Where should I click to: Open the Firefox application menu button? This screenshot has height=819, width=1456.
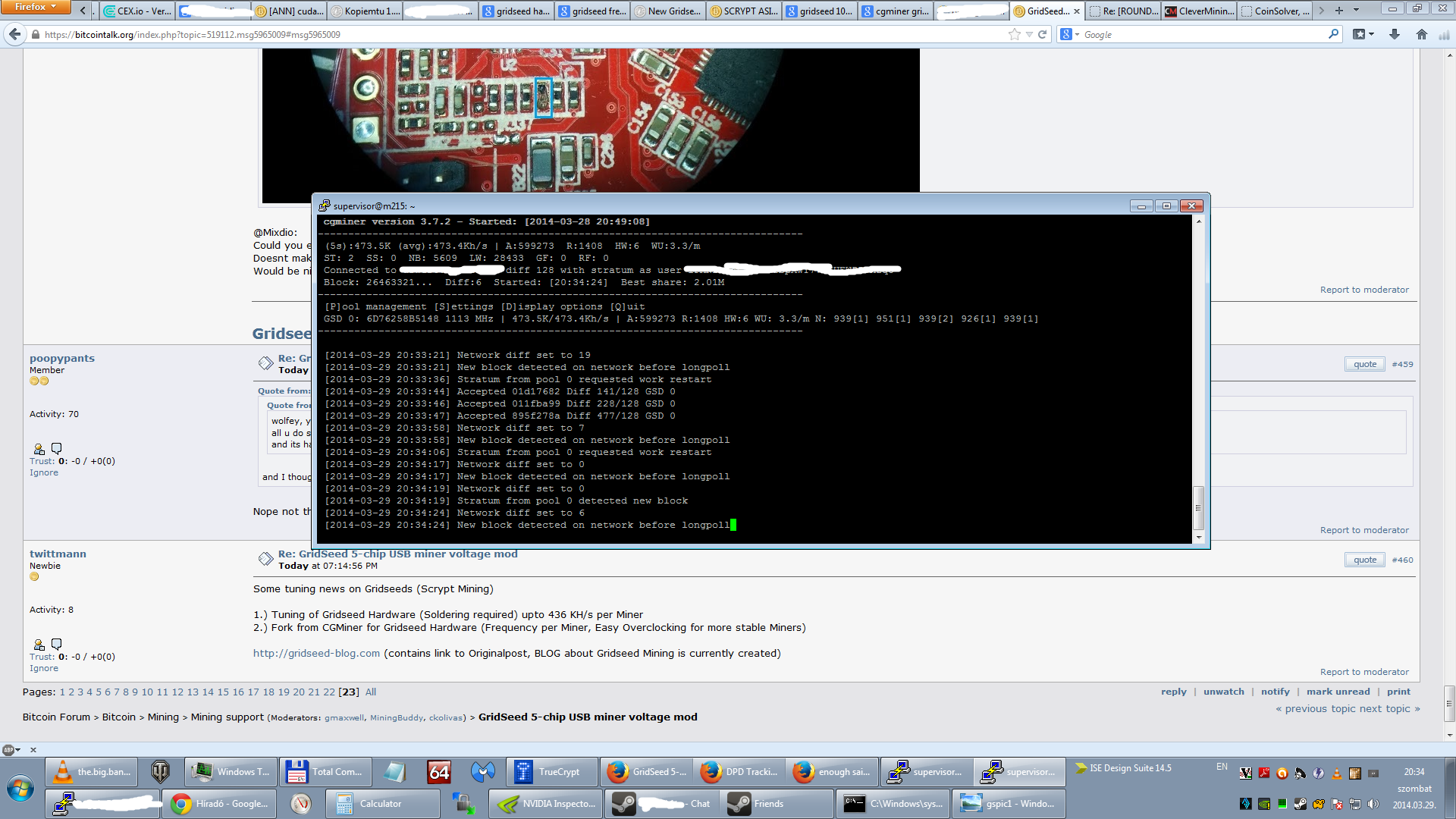(35, 7)
